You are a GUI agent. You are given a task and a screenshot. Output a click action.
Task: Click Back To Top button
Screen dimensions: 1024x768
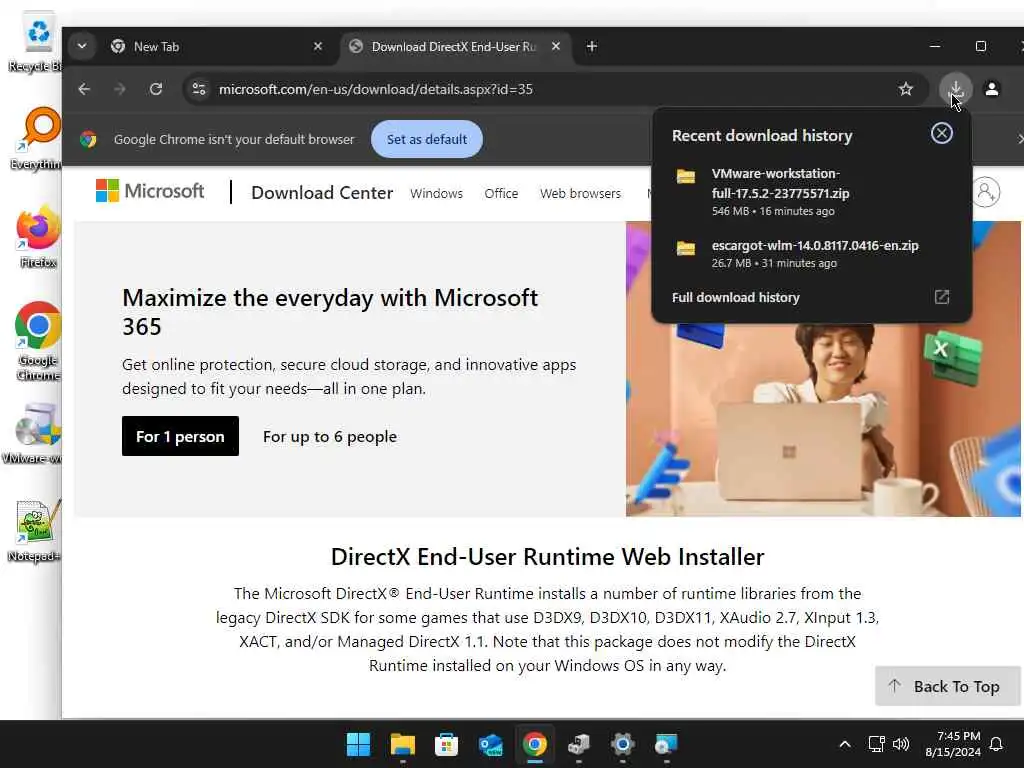[x=948, y=686]
